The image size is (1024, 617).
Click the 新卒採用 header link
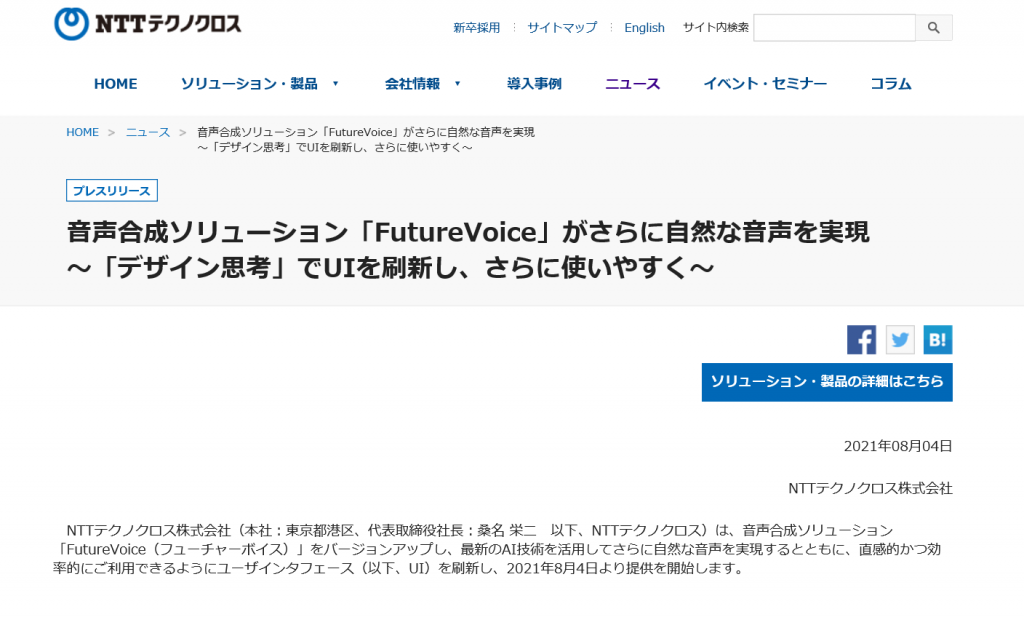tap(476, 28)
